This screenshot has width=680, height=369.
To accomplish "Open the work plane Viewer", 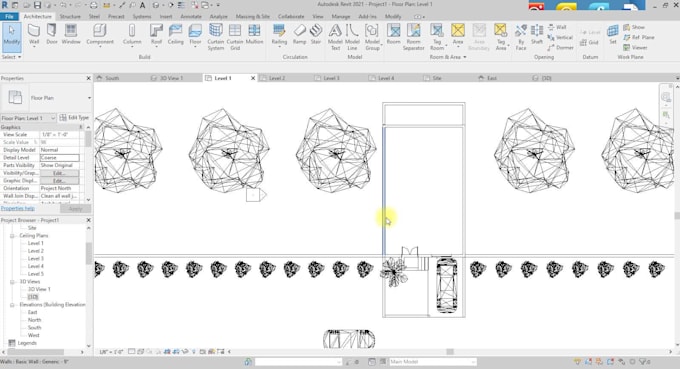I will click(635, 48).
